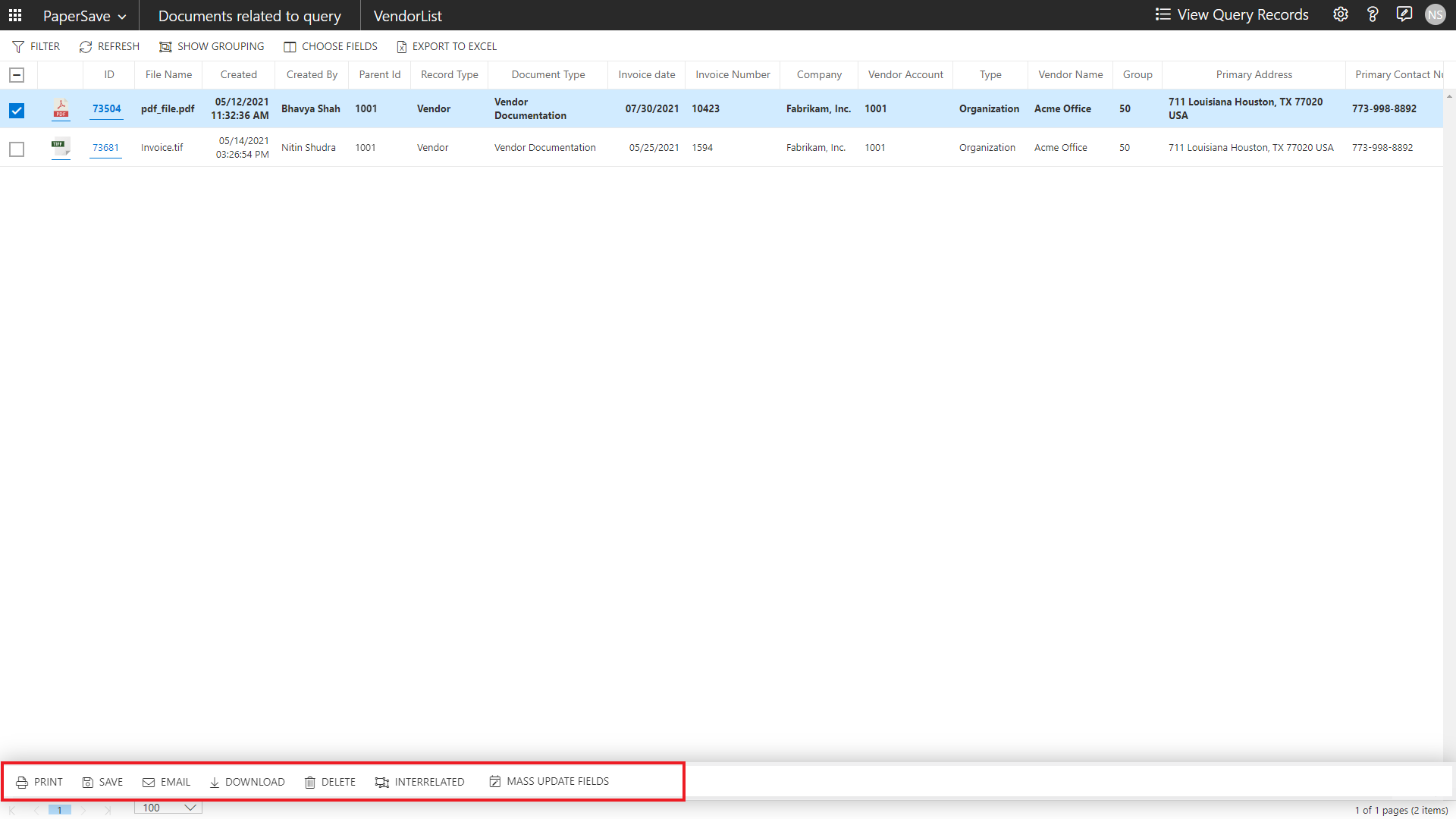Uncheck the row 73504 checkbox
This screenshot has height=819, width=1456.
[x=17, y=111]
